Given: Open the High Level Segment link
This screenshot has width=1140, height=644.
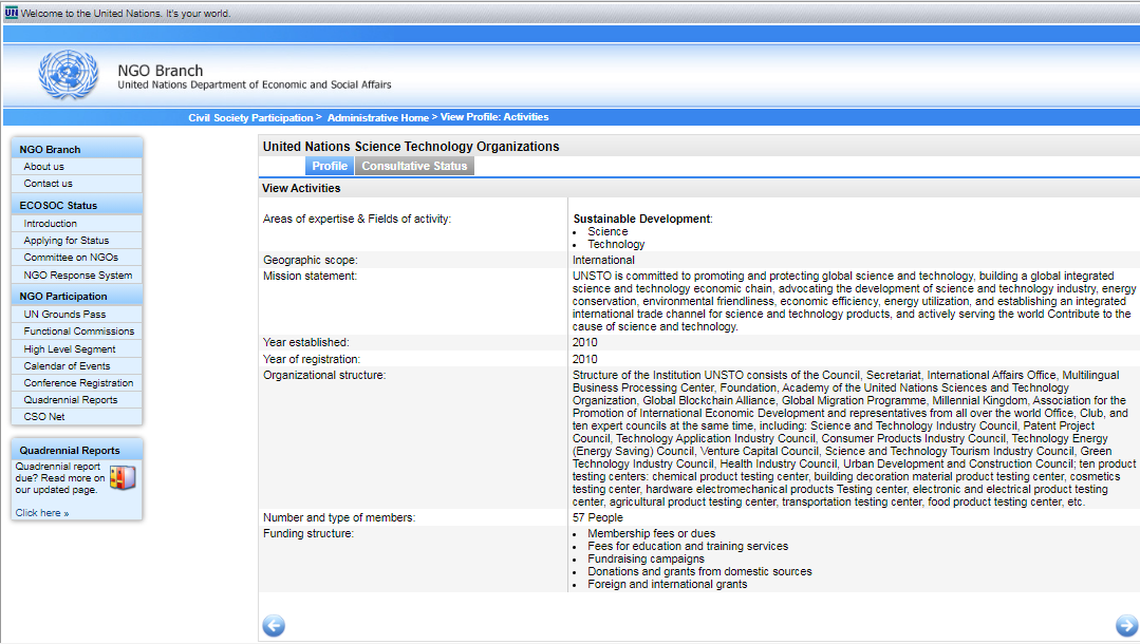Looking at the screenshot, I should tap(69, 350).
